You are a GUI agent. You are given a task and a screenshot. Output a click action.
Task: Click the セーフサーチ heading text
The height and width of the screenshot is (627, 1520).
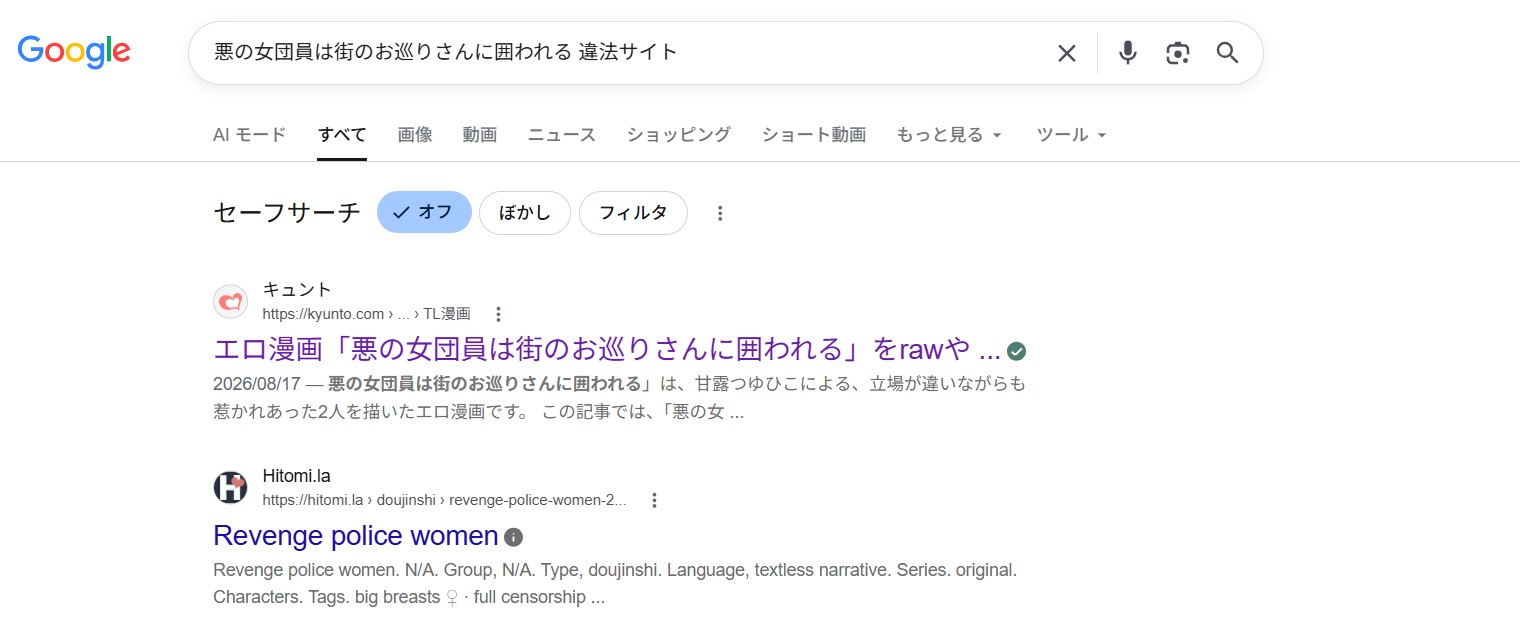287,212
